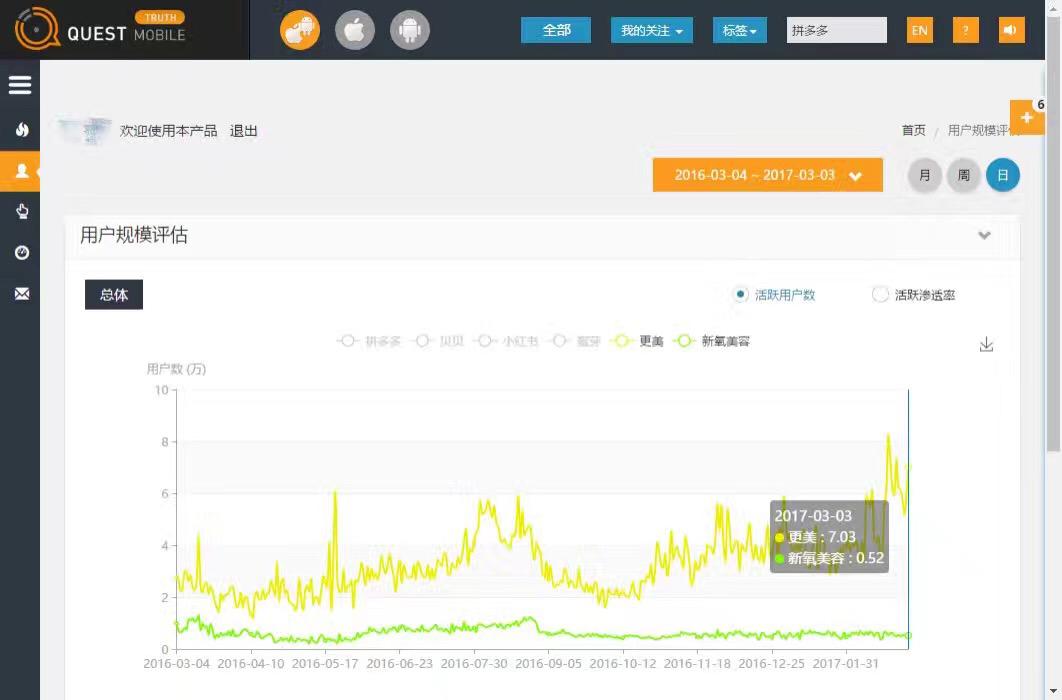Screen dimensions: 1062x700
Task: Open the date range dropdown
Action: click(767, 175)
